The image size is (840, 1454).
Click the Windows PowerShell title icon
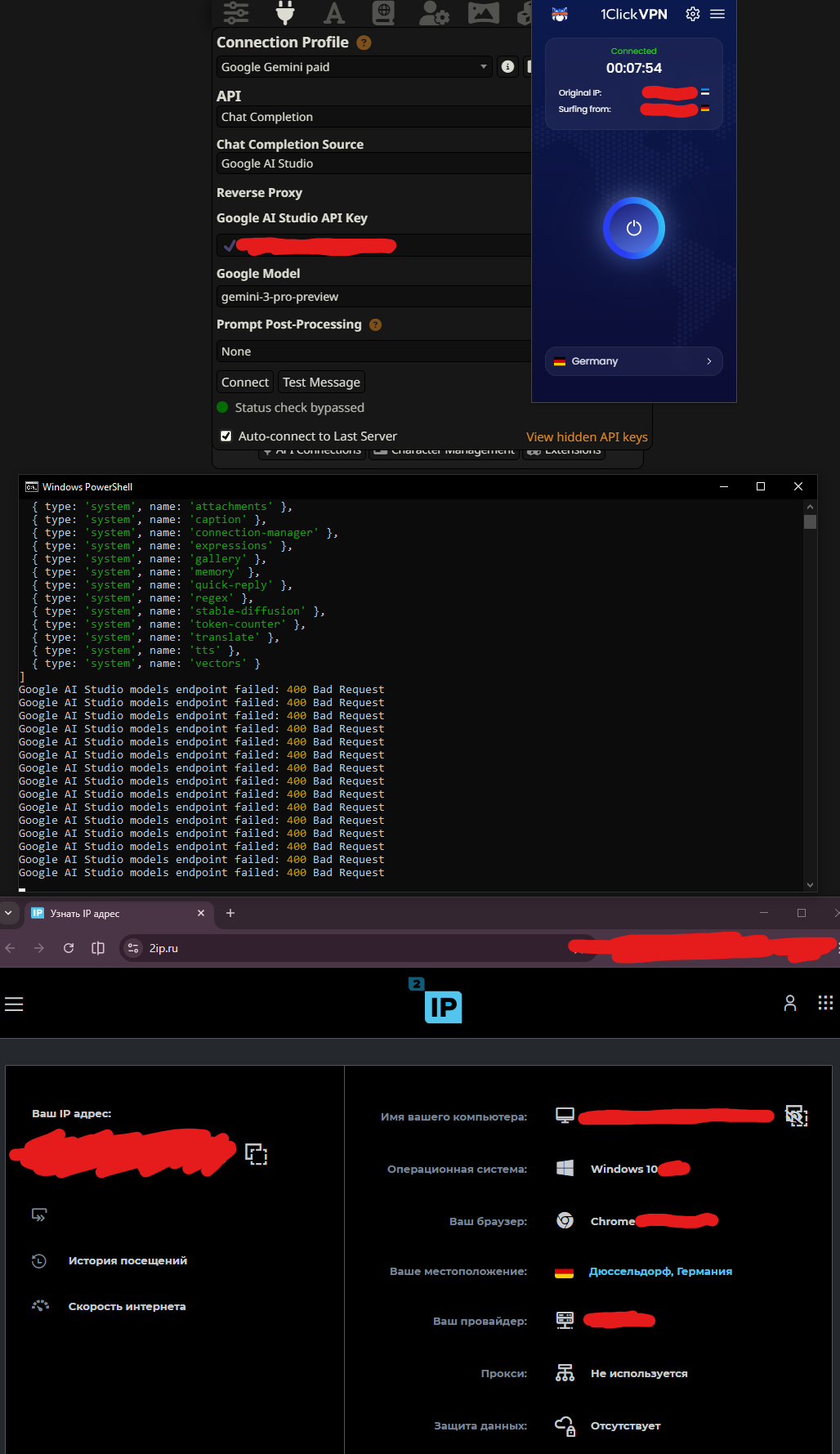(x=32, y=486)
